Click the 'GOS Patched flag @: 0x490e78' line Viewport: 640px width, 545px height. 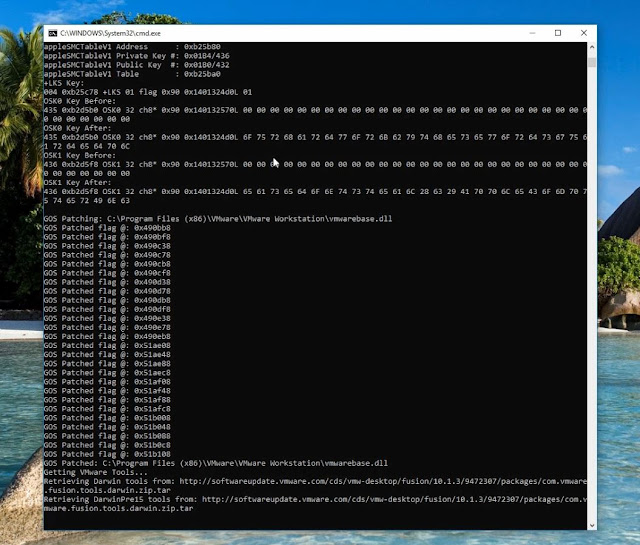(107, 327)
